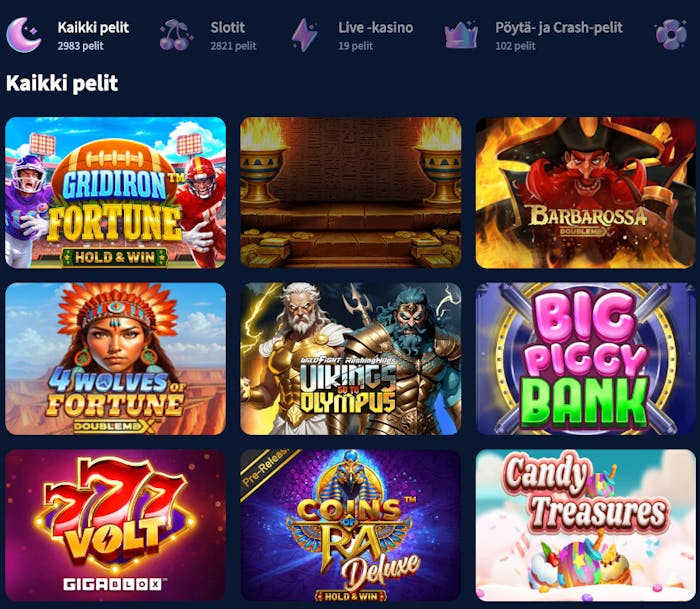Click the cherries Slotit icon
700x609 pixels.
(x=176, y=35)
